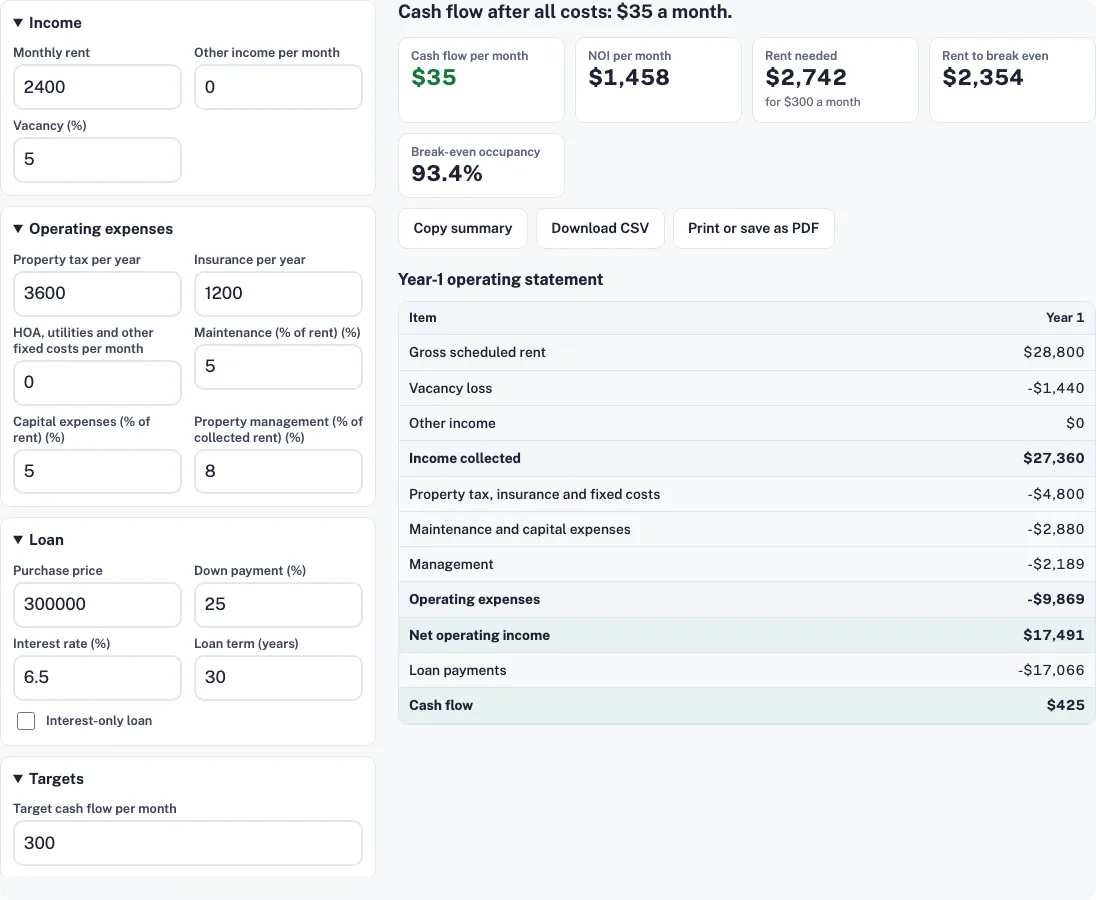This screenshot has width=1096, height=900.
Task: Click the Other income row in statement
Action: (x=747, y=423)
